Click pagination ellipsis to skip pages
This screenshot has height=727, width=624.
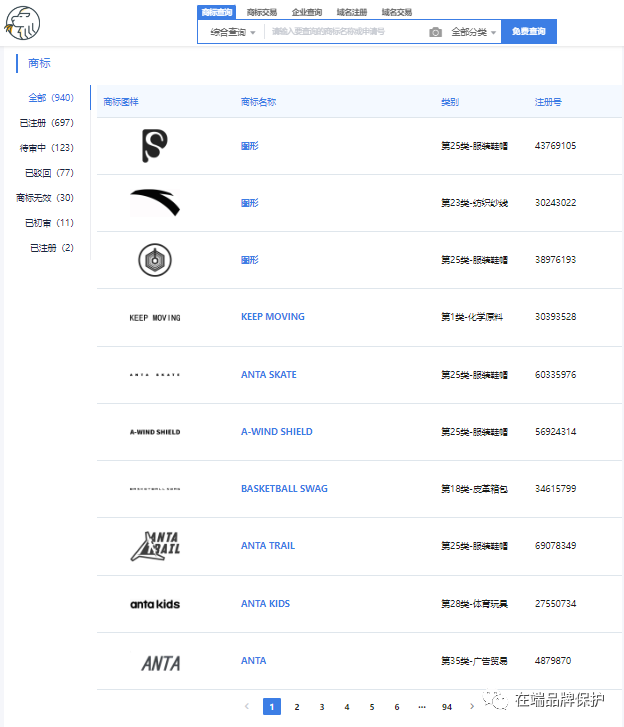pyautogui.click(x=422, y=707)
